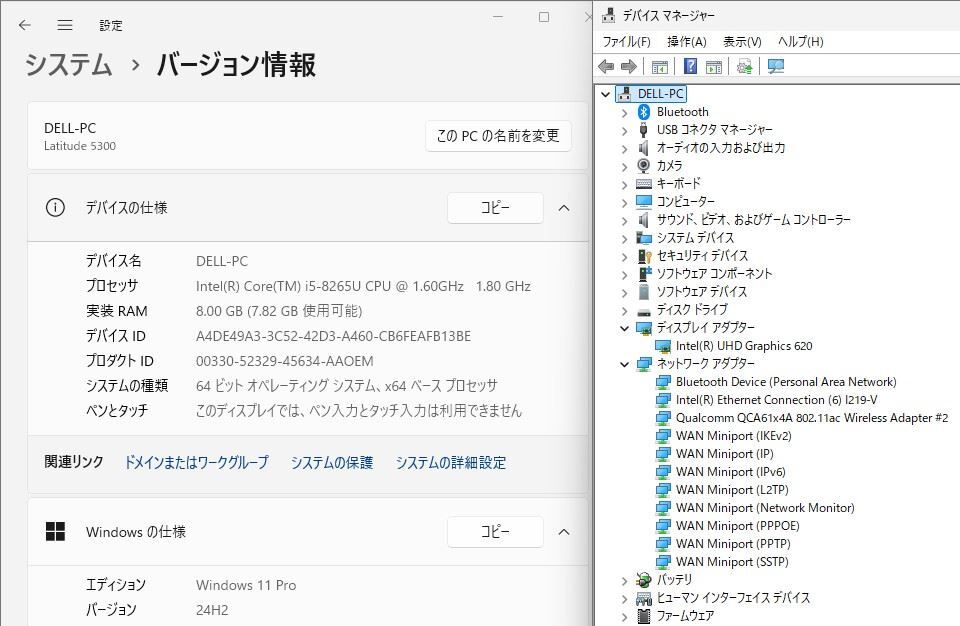Click the update driver toolbar icon
The height and width of the screenshot is (626, 960).
pos(744,66)
